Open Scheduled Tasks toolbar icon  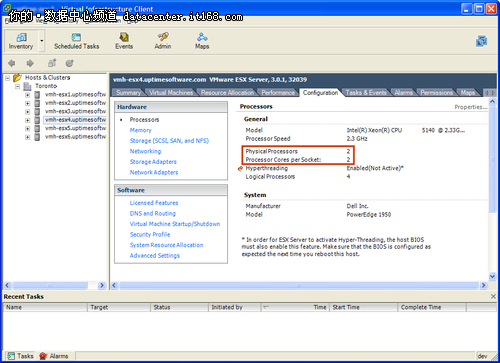click(x=76, y=41)
